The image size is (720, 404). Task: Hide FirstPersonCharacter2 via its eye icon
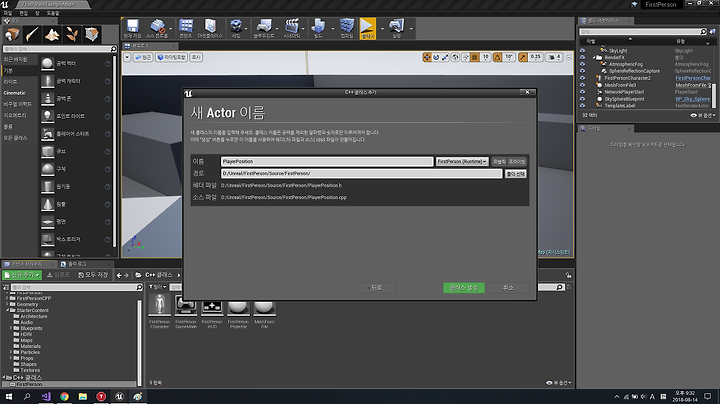point(583,78)
